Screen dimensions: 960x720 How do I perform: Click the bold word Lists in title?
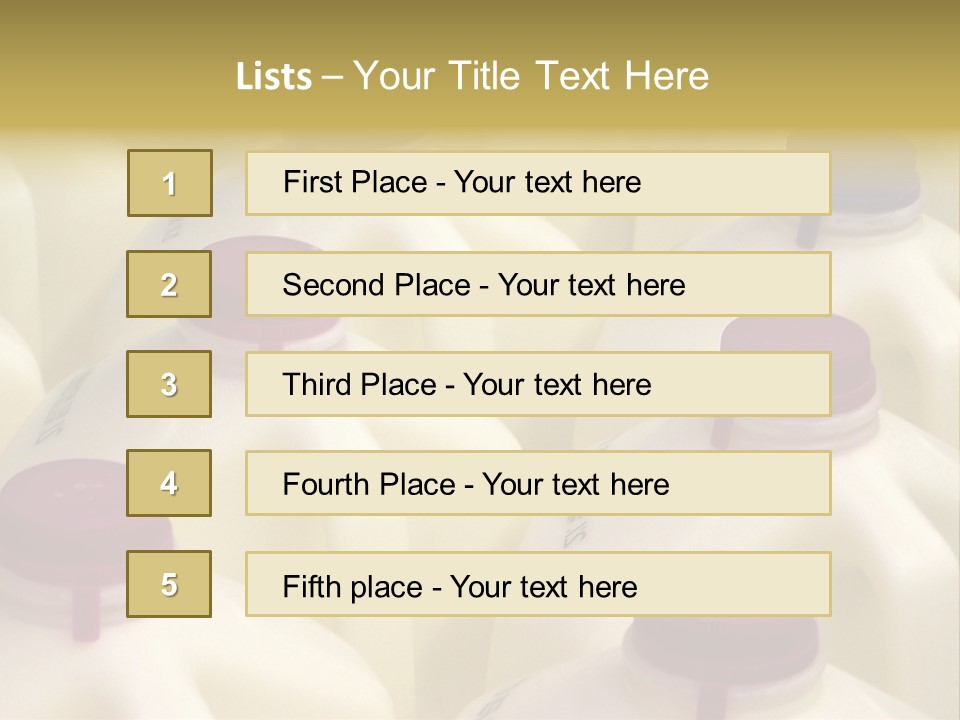pos(274,76)
